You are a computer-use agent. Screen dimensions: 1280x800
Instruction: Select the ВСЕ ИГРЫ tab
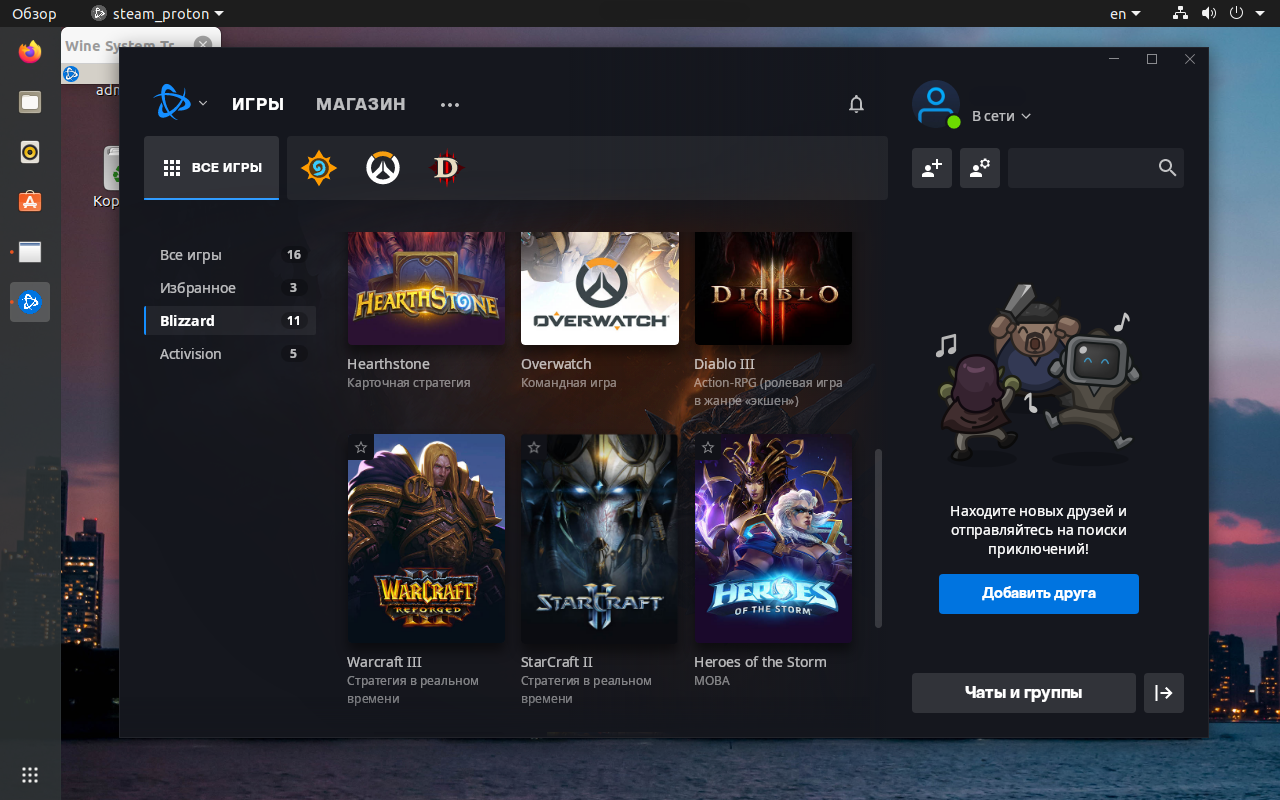pyautogui.click(x=212, y=168)
